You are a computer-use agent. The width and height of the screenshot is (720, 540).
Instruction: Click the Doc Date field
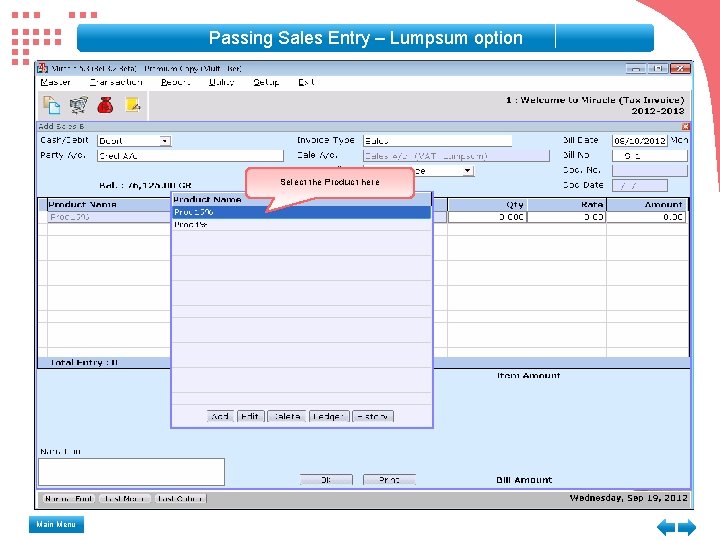640,186
